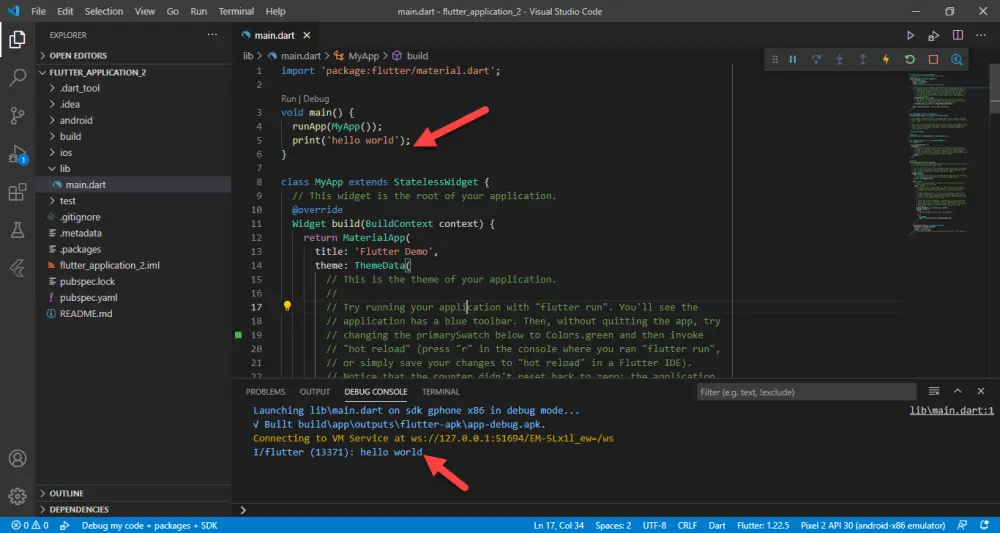Restart the debug session
This screenshot has width=1000, height=533.
pos(910,59)
